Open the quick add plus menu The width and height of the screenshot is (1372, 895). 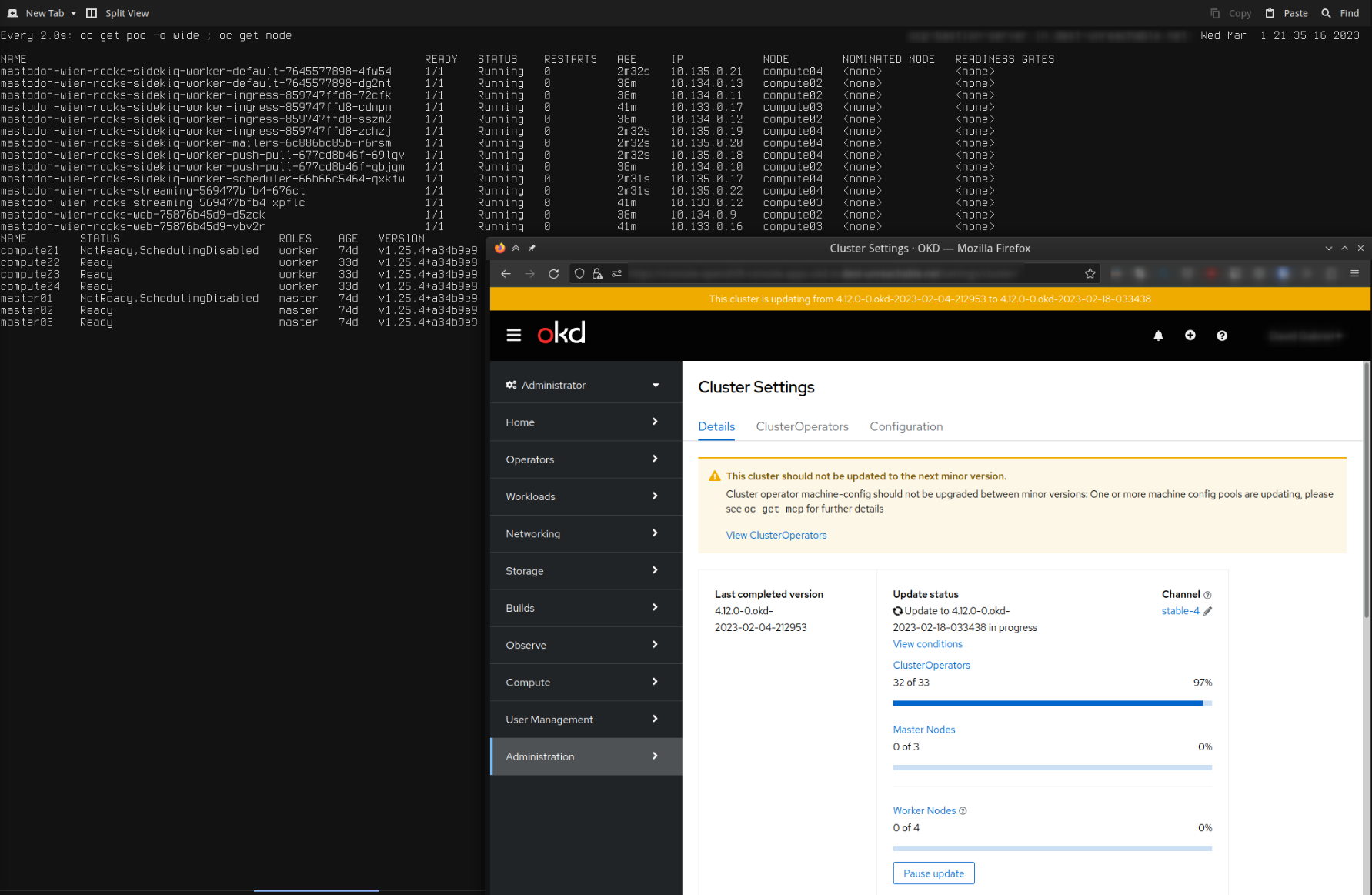pos(1190,336)
